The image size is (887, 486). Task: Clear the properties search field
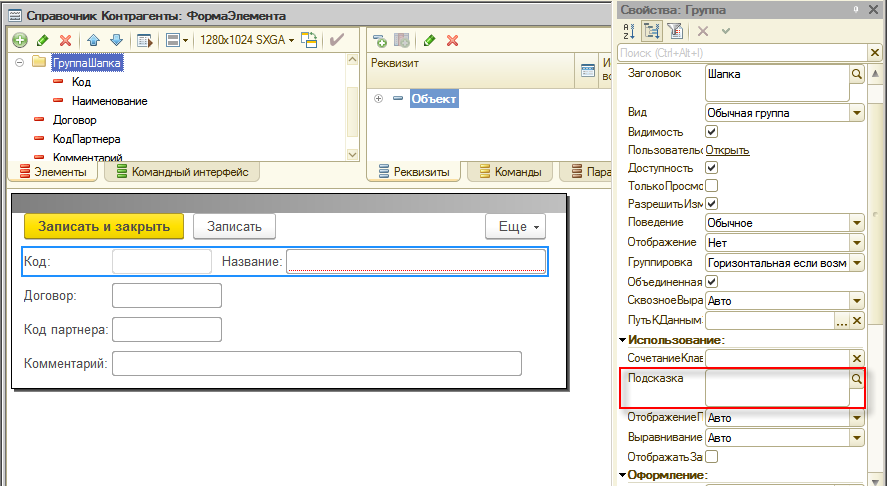[x=875, y=53]
